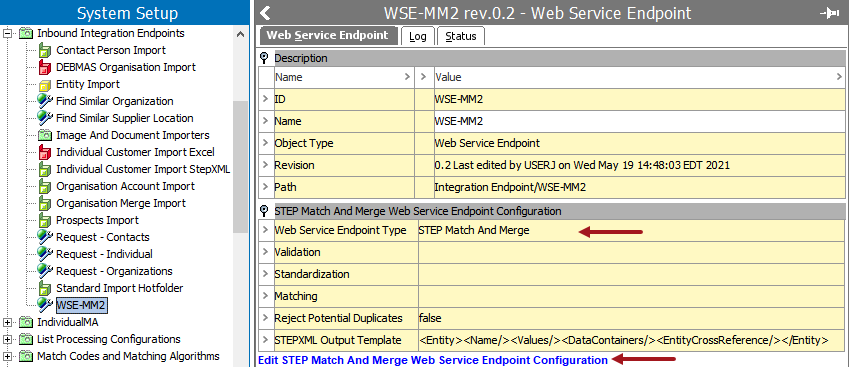
Task: Click the pin icon in title bar
Action: tap(830, 13)
